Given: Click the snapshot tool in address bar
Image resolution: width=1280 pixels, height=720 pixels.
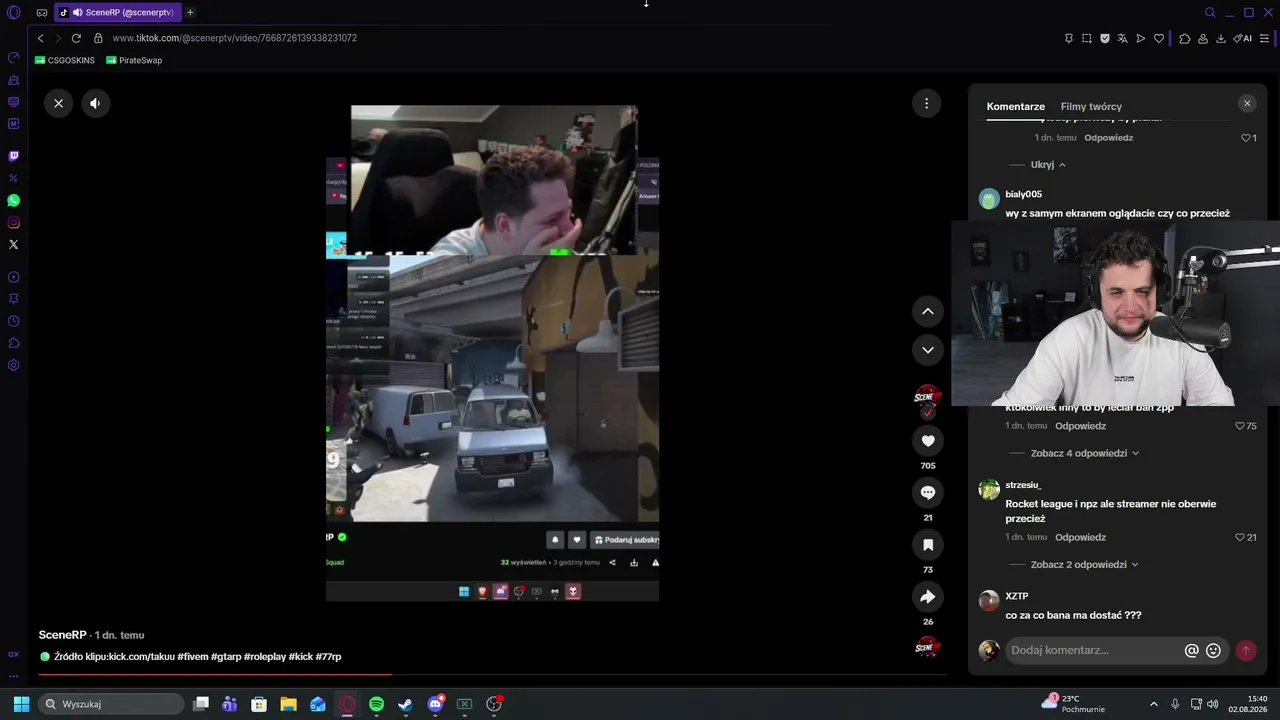Looking at the screenshot, I should tap(1087, 38).
